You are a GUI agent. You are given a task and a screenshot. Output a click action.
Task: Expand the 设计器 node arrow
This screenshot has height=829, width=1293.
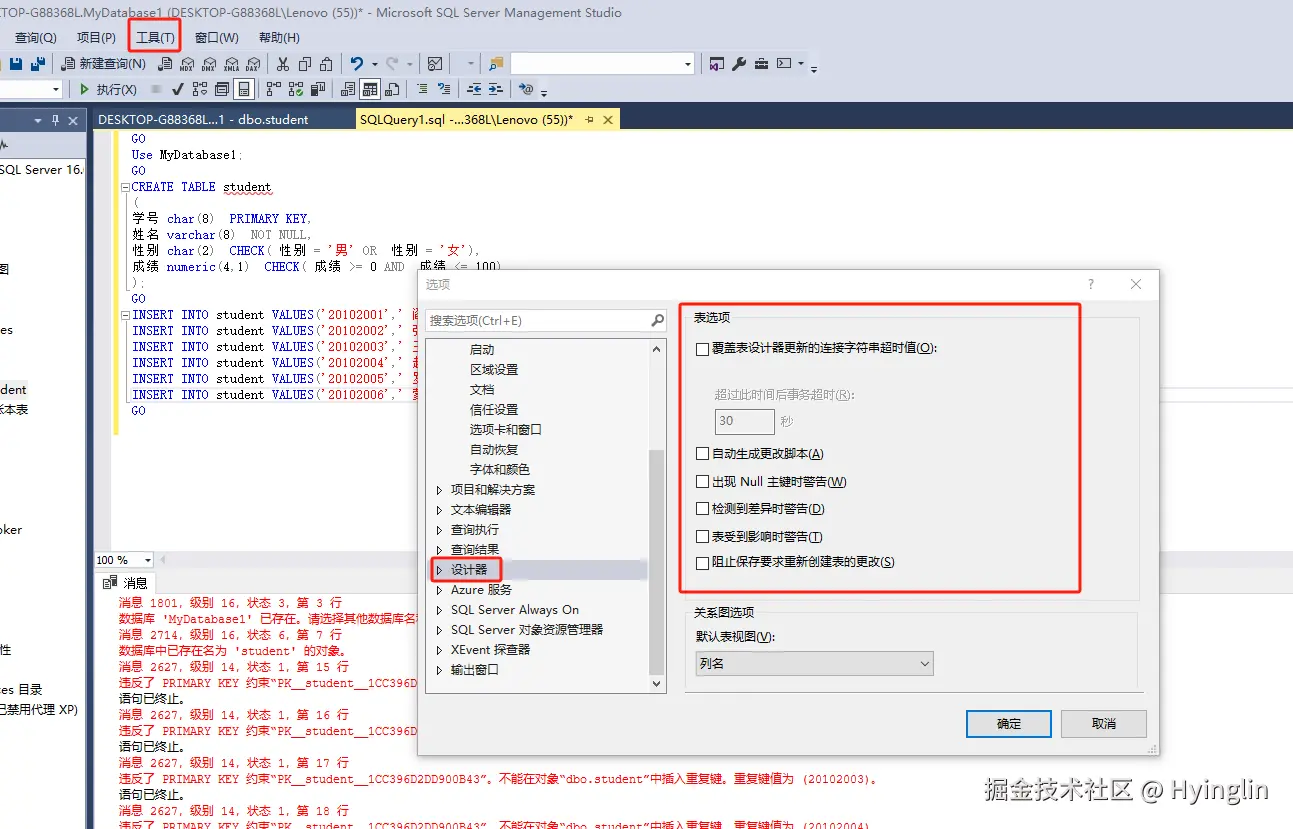pos(439,570)
